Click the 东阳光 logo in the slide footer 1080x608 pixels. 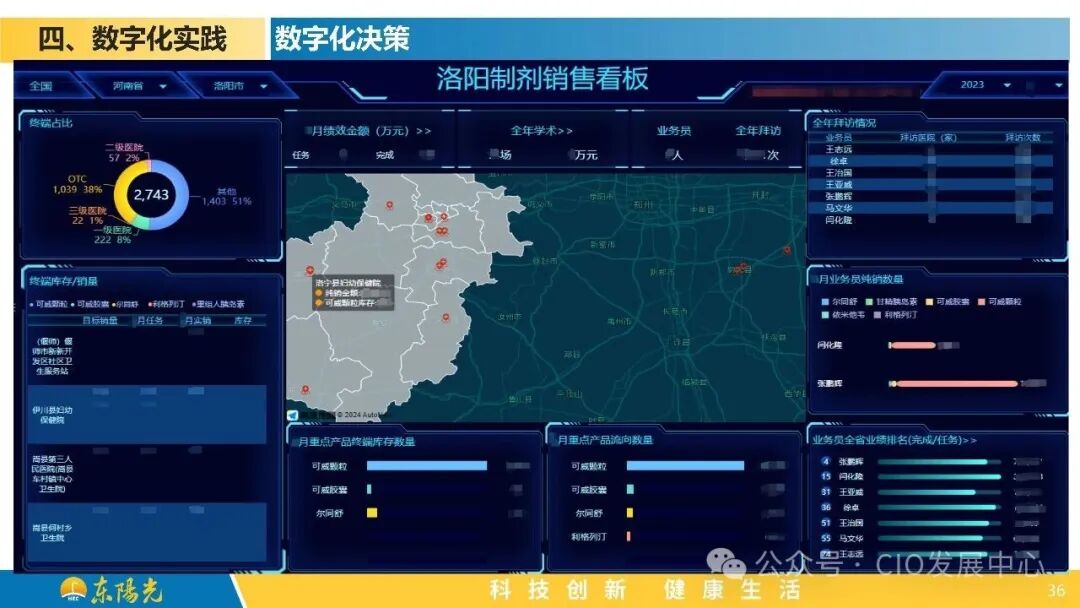(x=112, y=590)
